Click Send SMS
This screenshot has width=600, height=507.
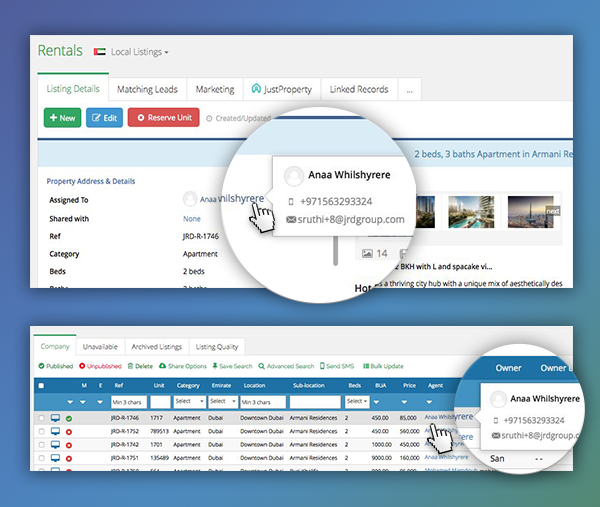coord(337,366)
